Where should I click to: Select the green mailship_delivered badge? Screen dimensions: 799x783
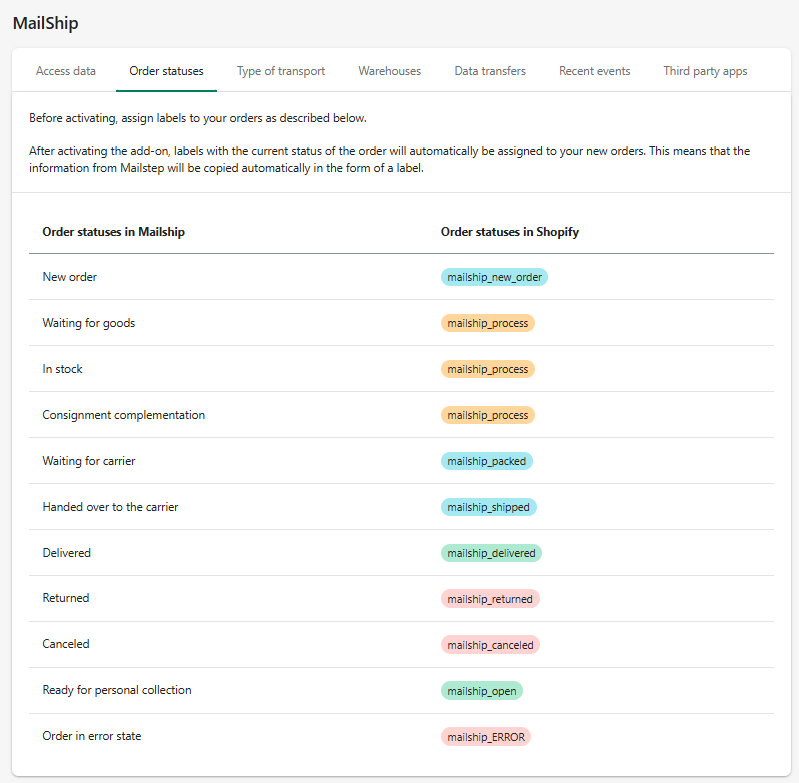tap(491, 553)
